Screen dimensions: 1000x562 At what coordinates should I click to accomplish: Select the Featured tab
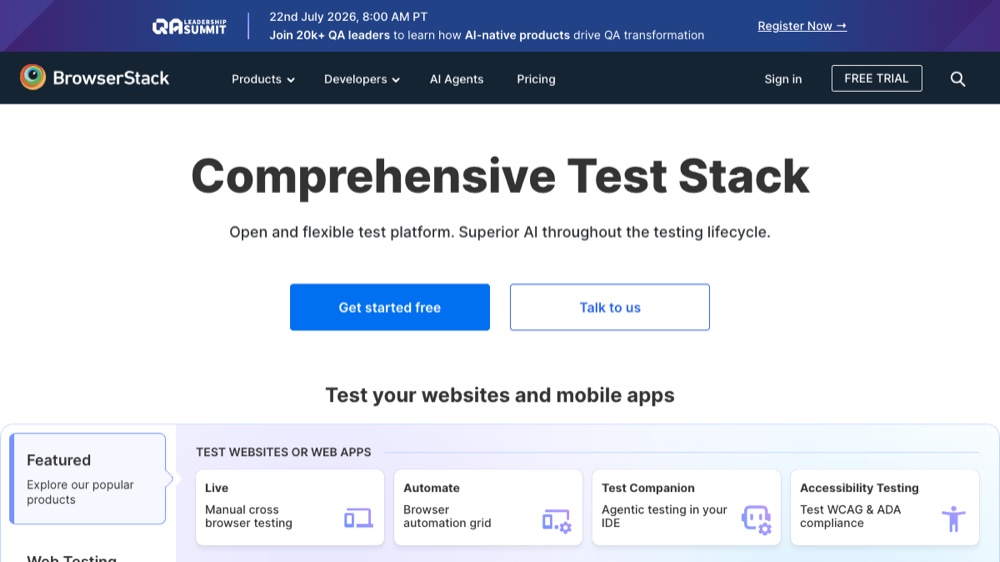[88, 478]
